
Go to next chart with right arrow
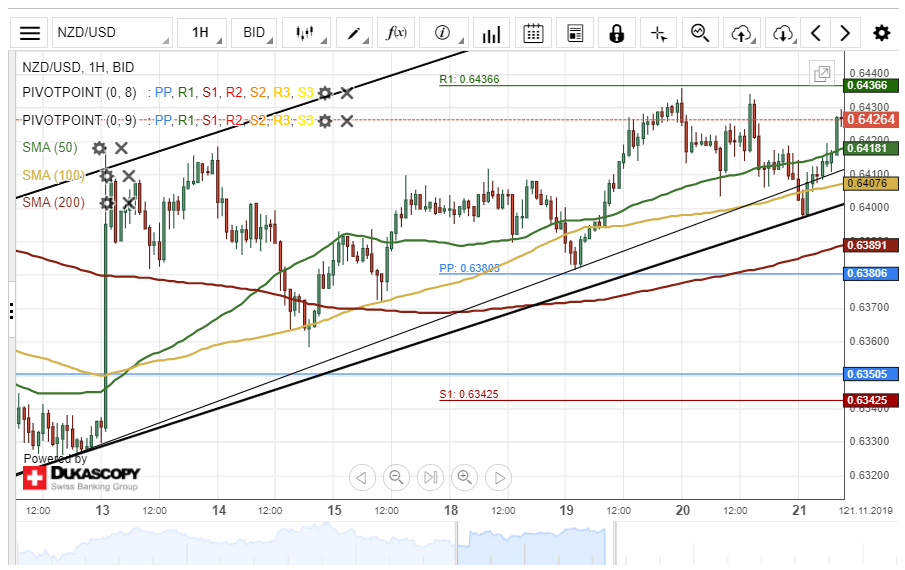845,33
